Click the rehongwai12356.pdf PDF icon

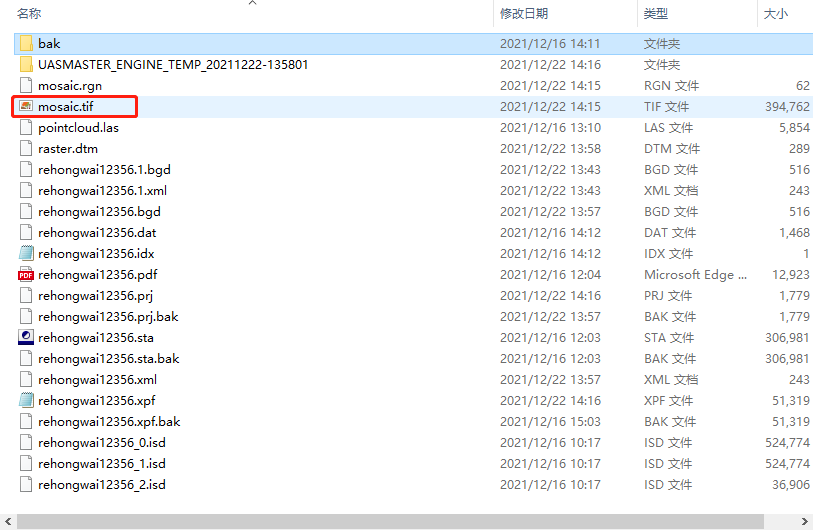[x=26, y=275]
